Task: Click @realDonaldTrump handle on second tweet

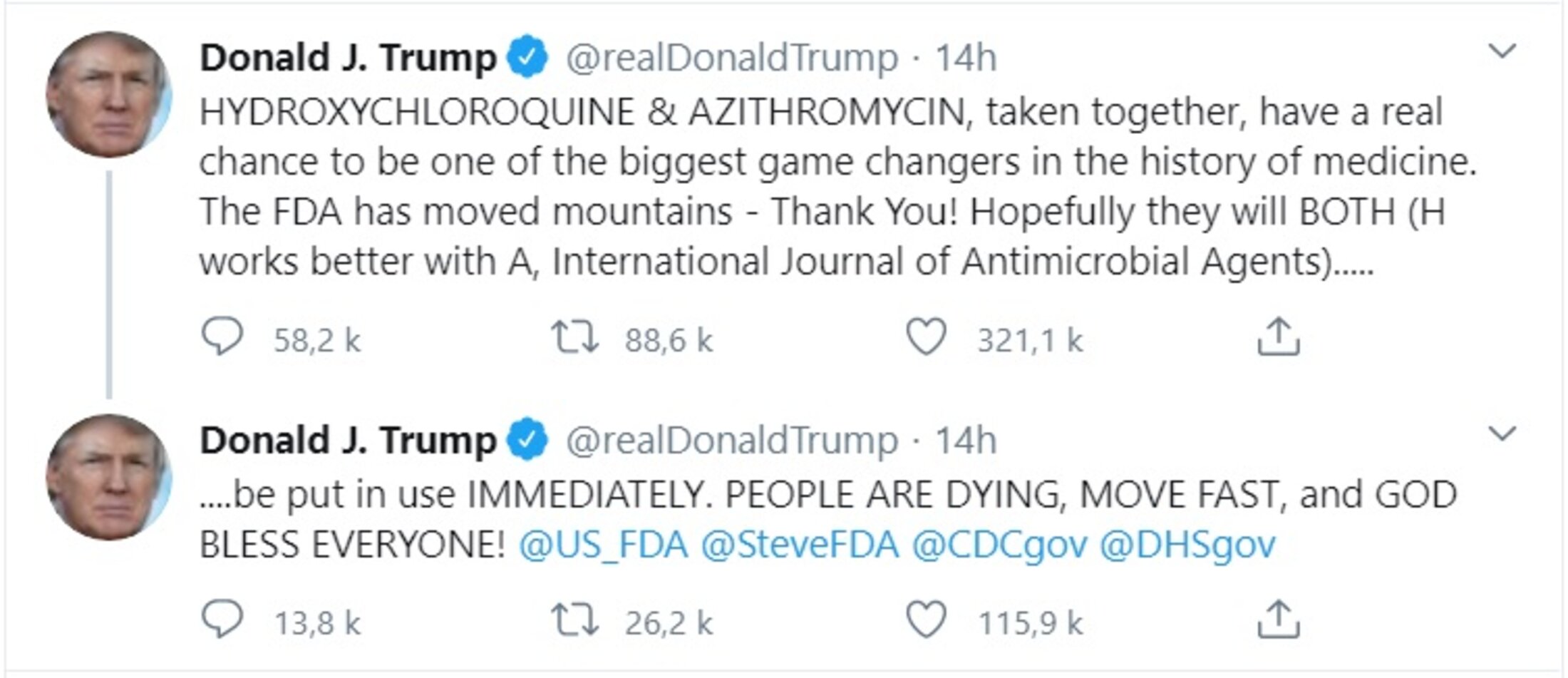Action: point(732,441)
